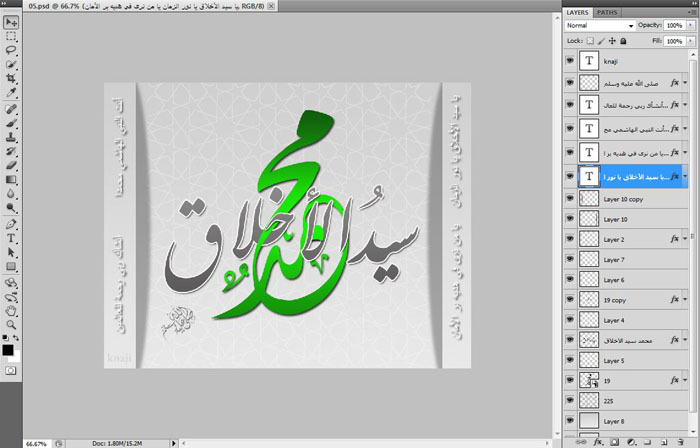Select the Zoom tool
The height and width of the screenshot is (448, 700).
click(11, 324)
